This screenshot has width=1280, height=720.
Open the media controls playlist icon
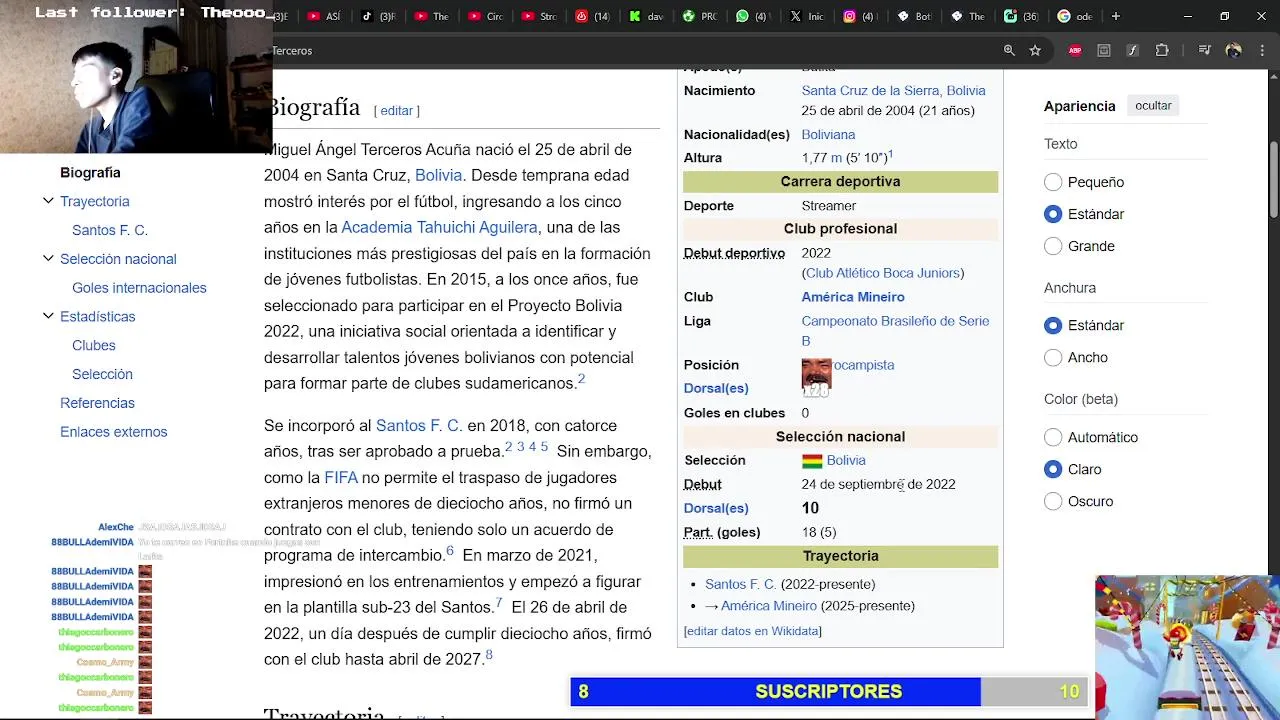[1204, 50]
